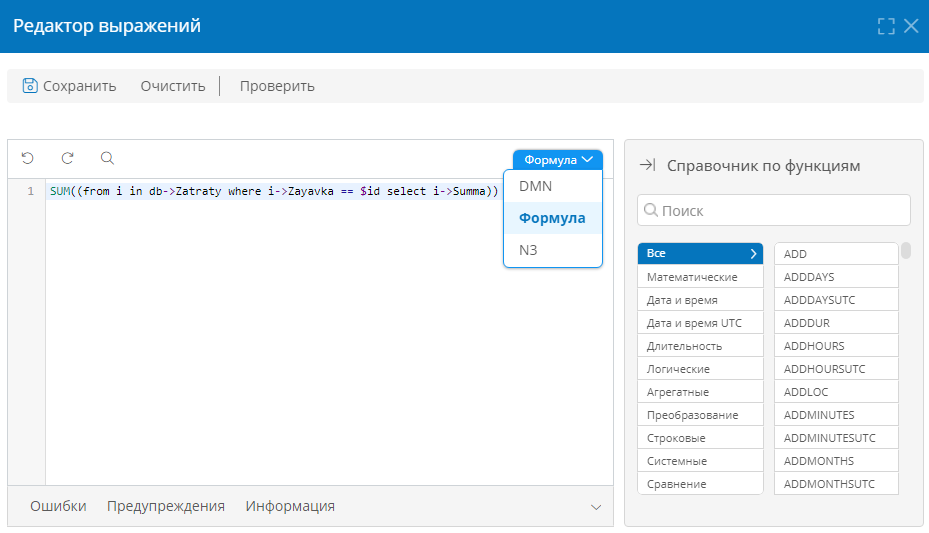
Task: Toggle fullscreen mode for the expression editor
Action: pyautogui.click(x=886, y=26)
